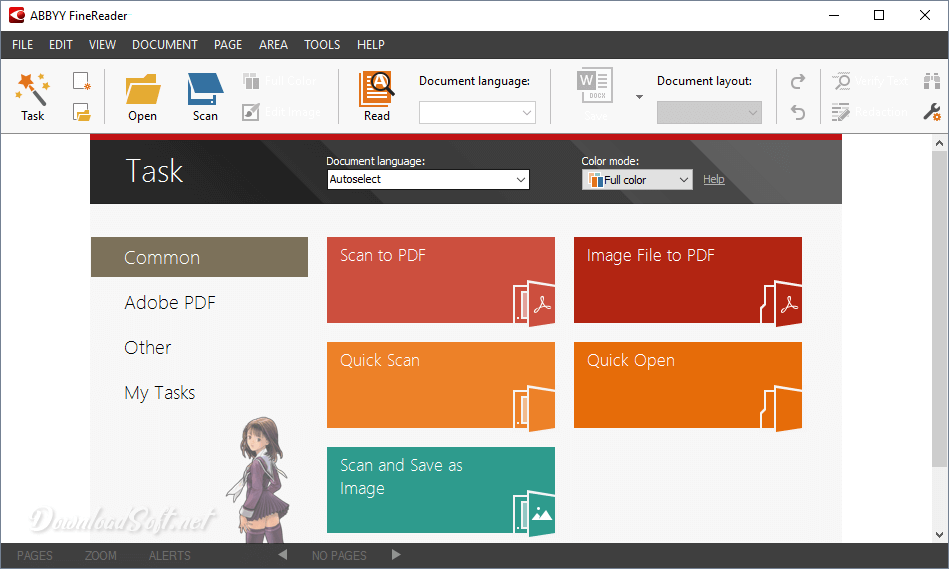Open the TOOLS menu
This screenshot has width=949, height=569.
click(x=322, y=45)
